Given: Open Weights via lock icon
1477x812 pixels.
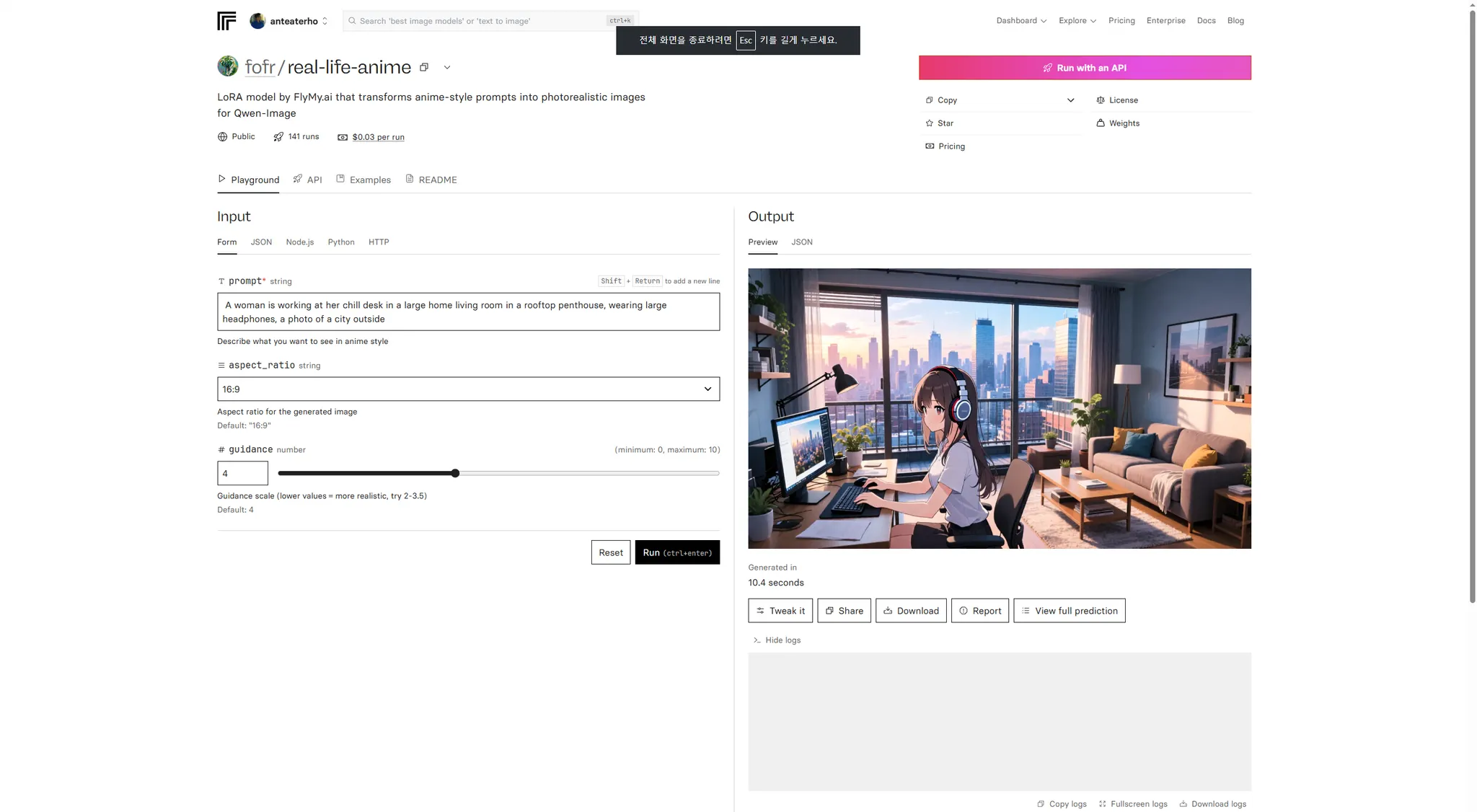Looking at the screenshot, I should coord(1101,123).
